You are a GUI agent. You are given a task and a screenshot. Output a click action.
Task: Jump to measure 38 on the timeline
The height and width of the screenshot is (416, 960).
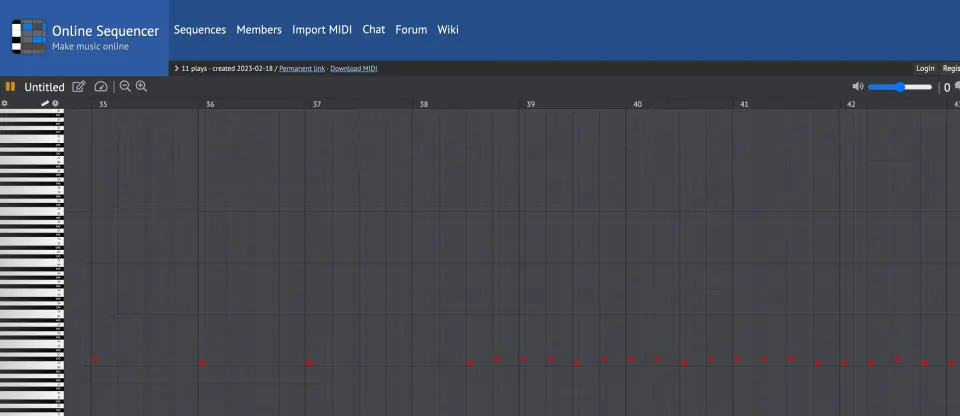click(x=424, y=104)
